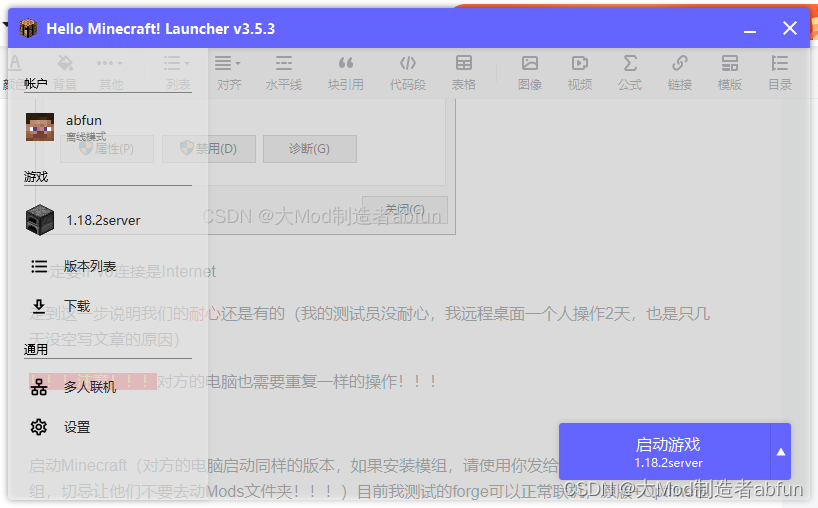
Task: Click the 属性(P) button in background dialog
Action: click(x=107, y=149)
